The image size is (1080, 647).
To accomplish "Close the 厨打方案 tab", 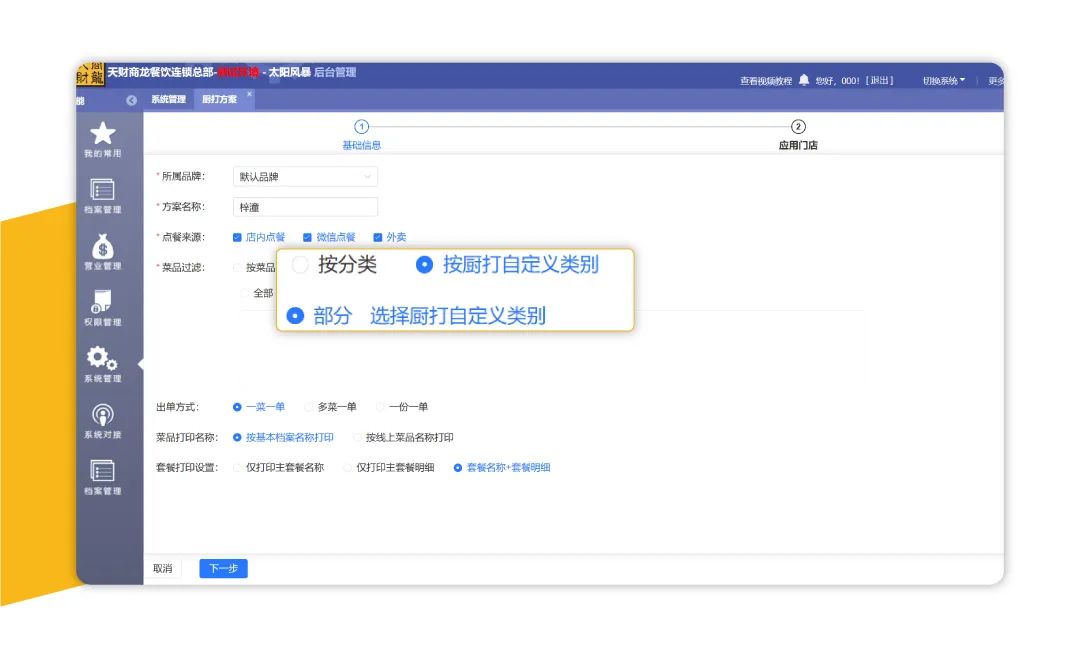I will 249,94.
